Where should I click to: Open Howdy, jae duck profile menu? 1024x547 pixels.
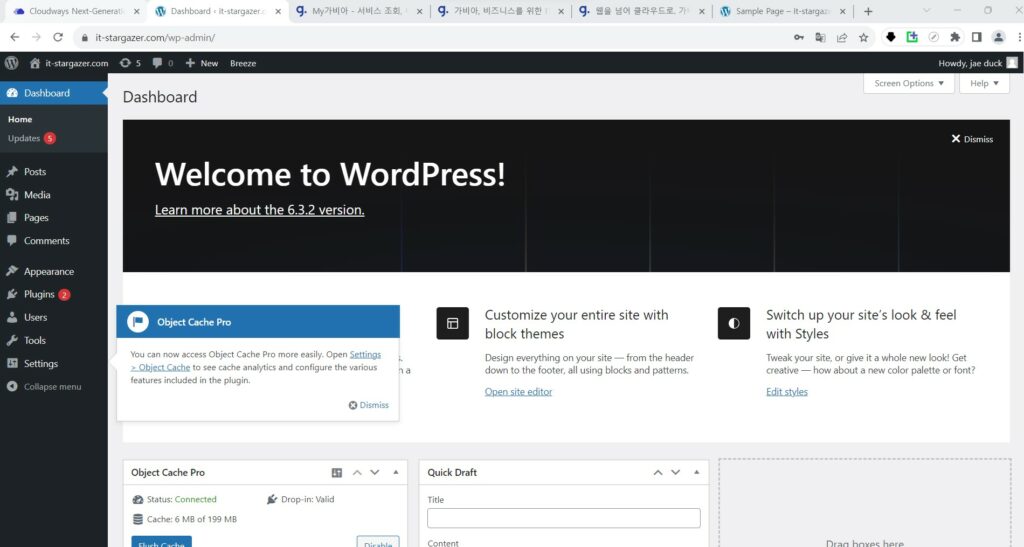click(x=978, y=63)
